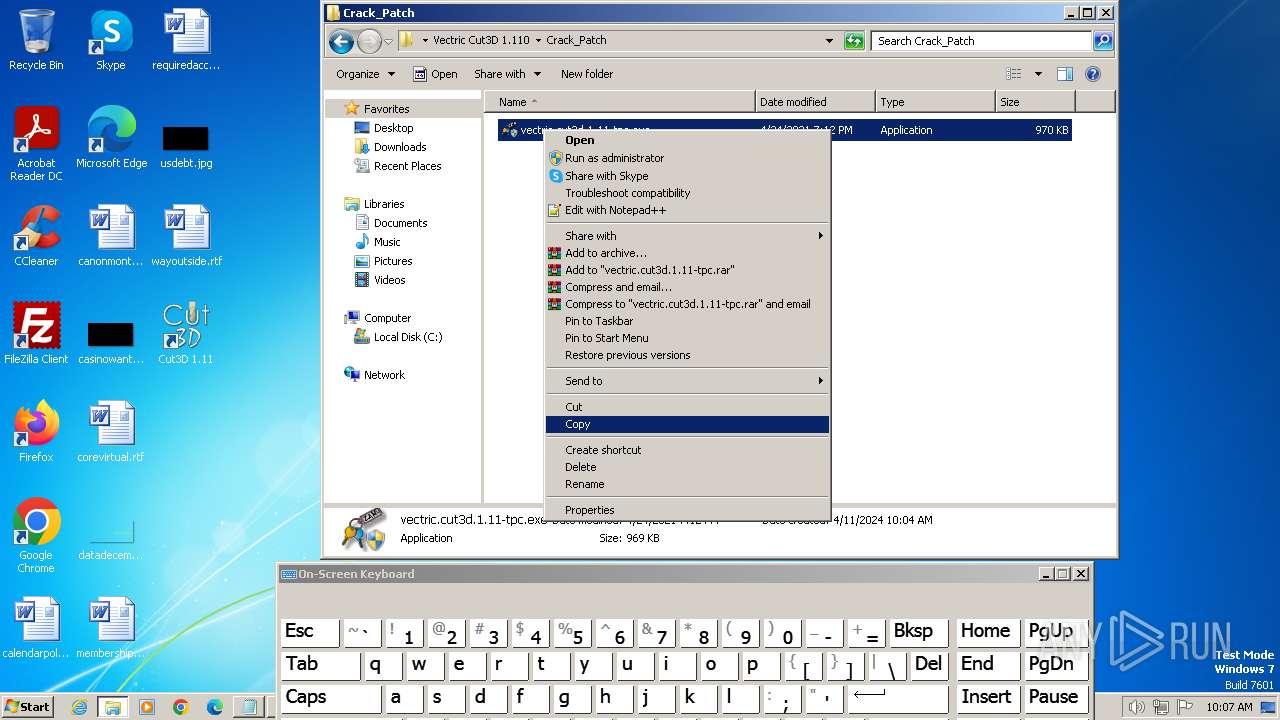The image size is (1280, 720).
Task: Click the search magnifier icon in Explorer
Action: tap(1103, 41)
